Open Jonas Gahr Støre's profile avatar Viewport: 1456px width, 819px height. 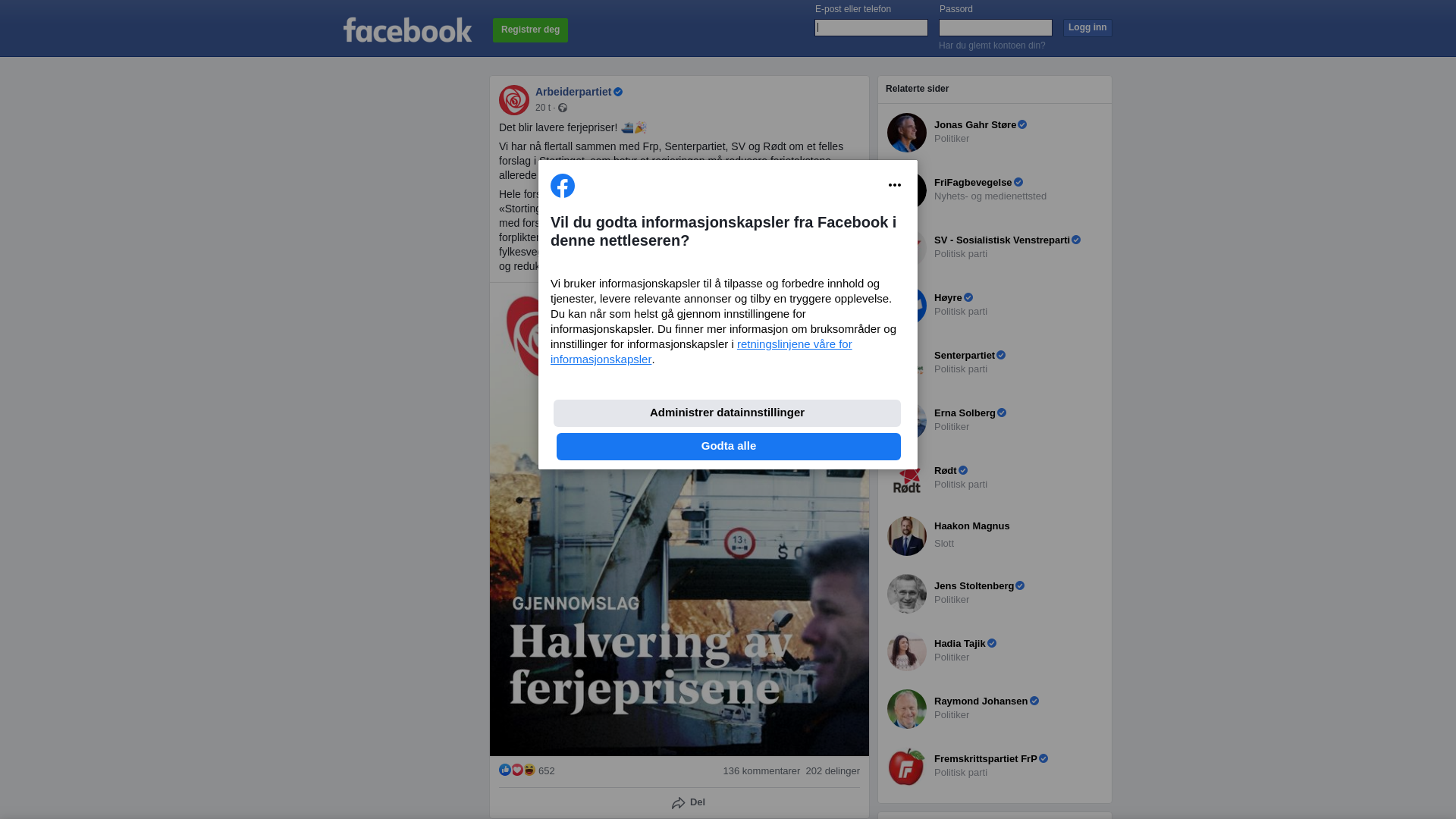point(907,133)
